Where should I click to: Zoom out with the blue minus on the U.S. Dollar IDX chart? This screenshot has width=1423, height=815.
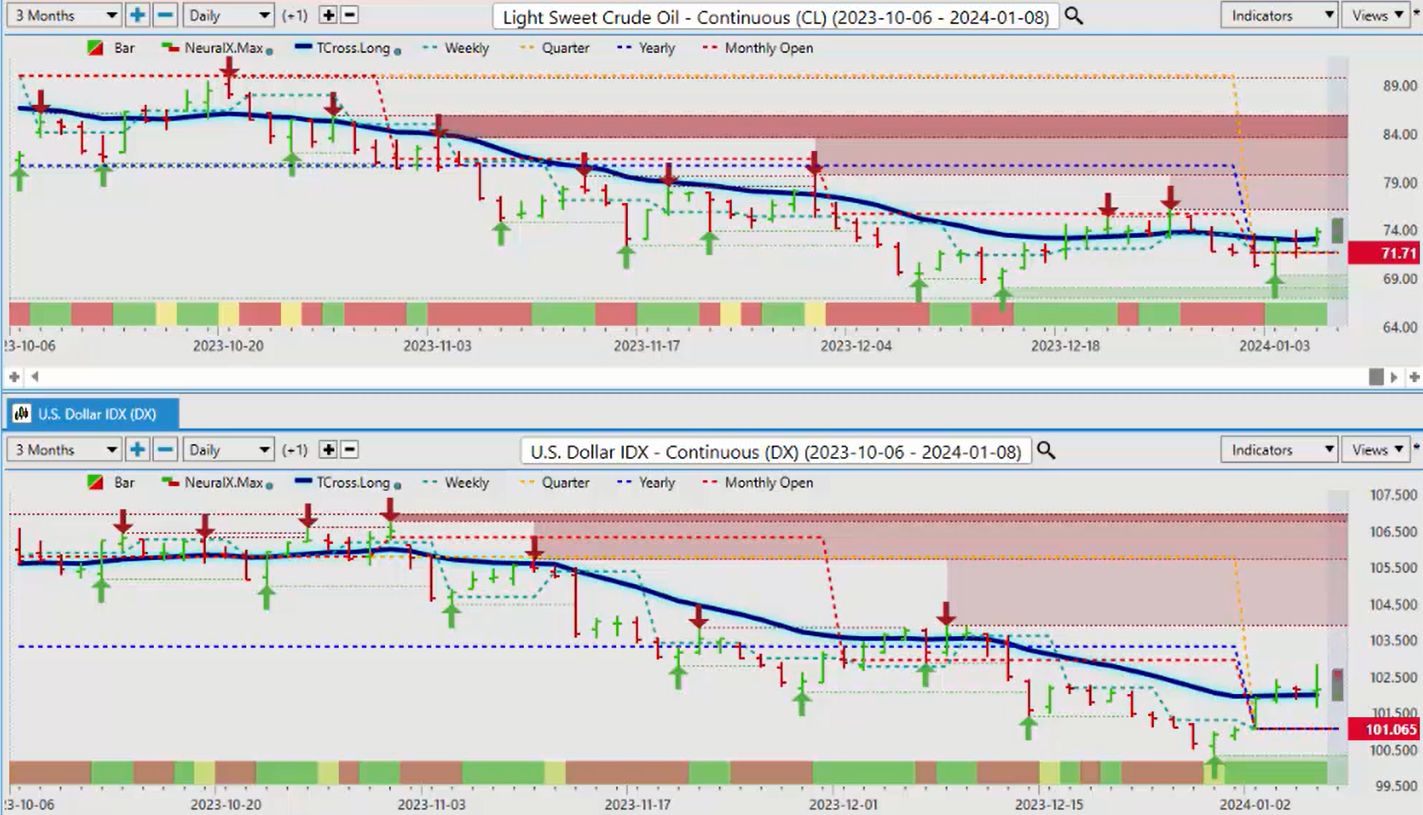[x=166, y=450]
